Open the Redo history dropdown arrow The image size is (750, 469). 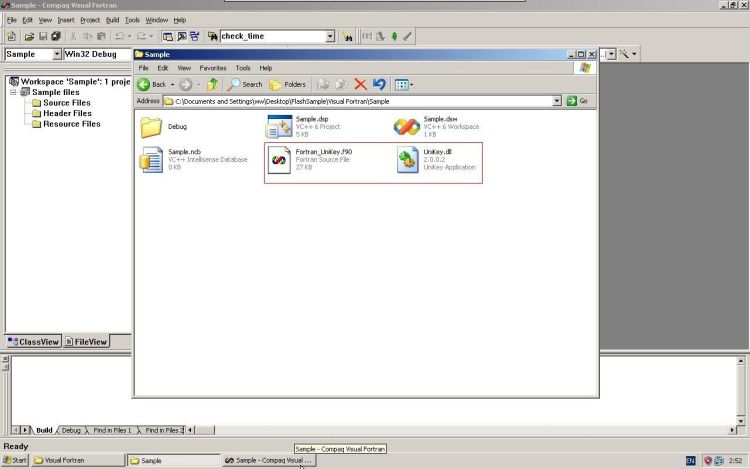click(x=151, y=36)
